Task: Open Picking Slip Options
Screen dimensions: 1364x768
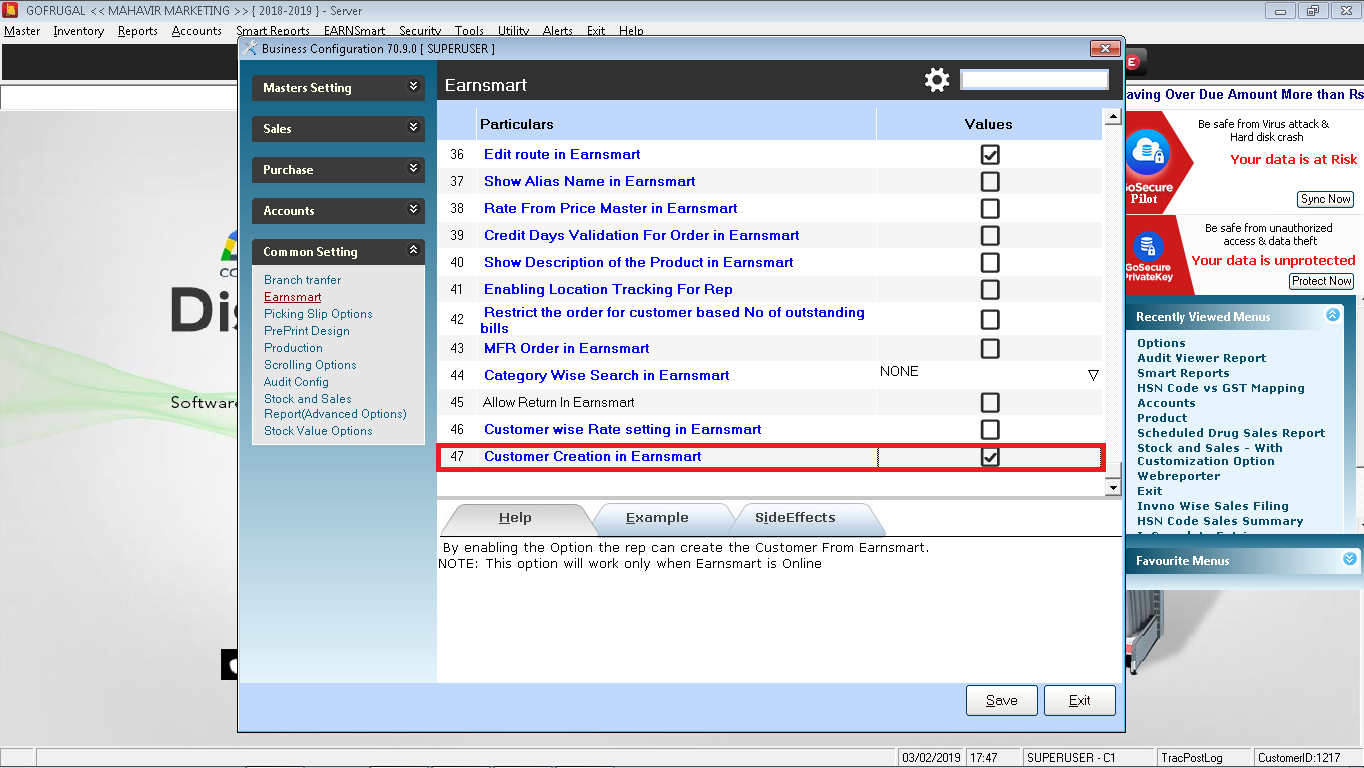Action: [318, 314]
